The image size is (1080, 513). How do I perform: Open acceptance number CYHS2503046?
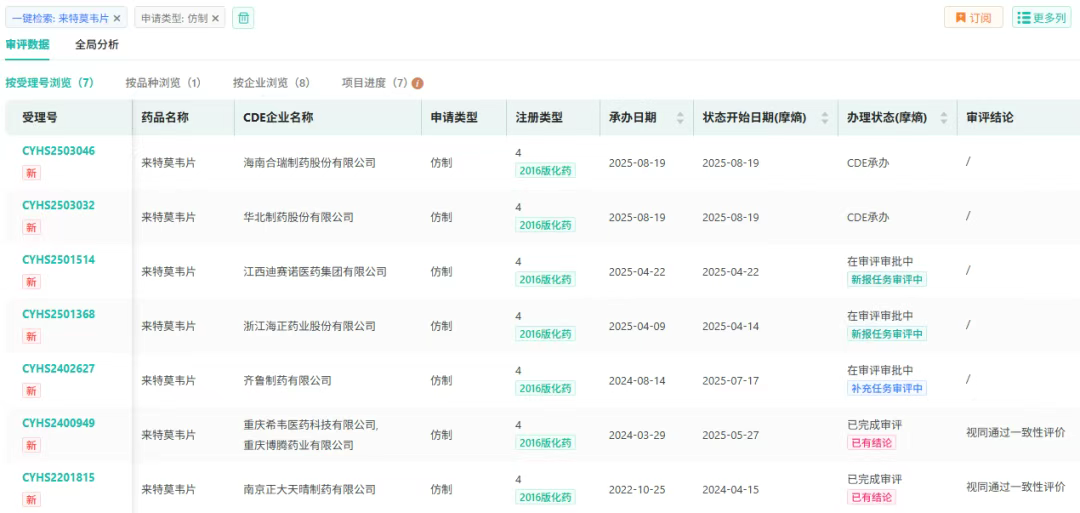tap(59, 151)
